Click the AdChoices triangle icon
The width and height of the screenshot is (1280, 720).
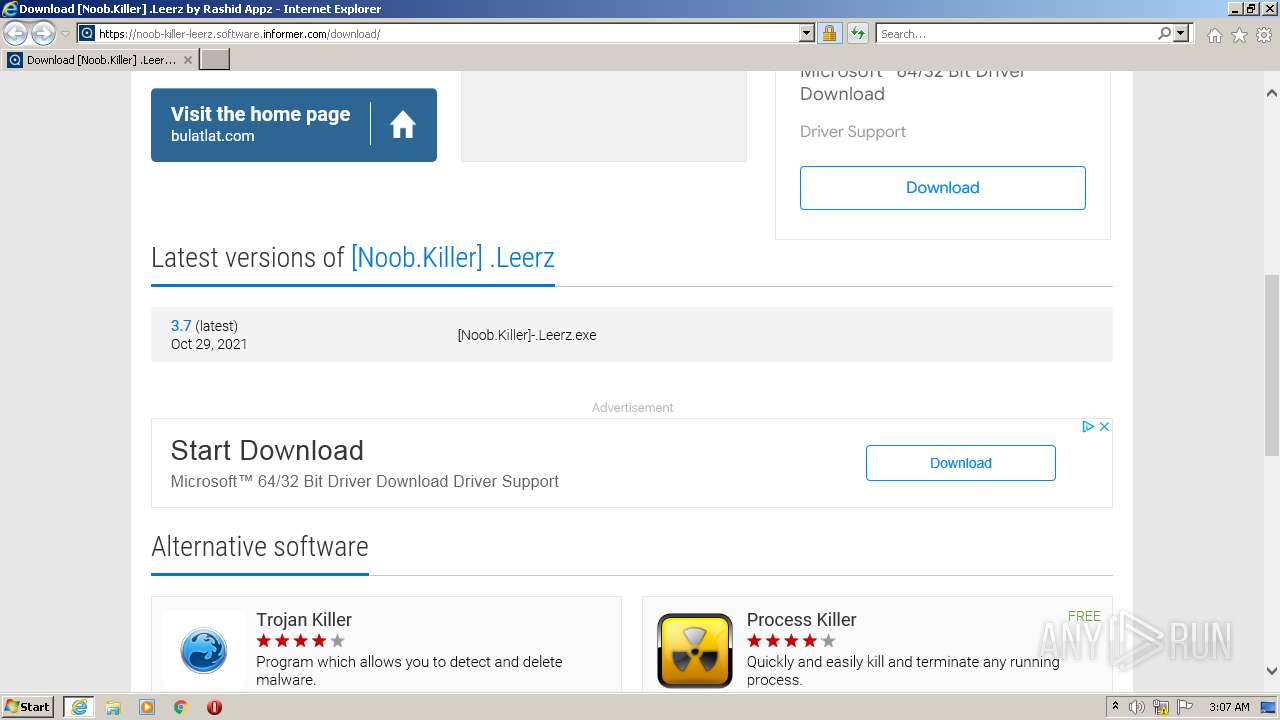tap(1088, 426)
